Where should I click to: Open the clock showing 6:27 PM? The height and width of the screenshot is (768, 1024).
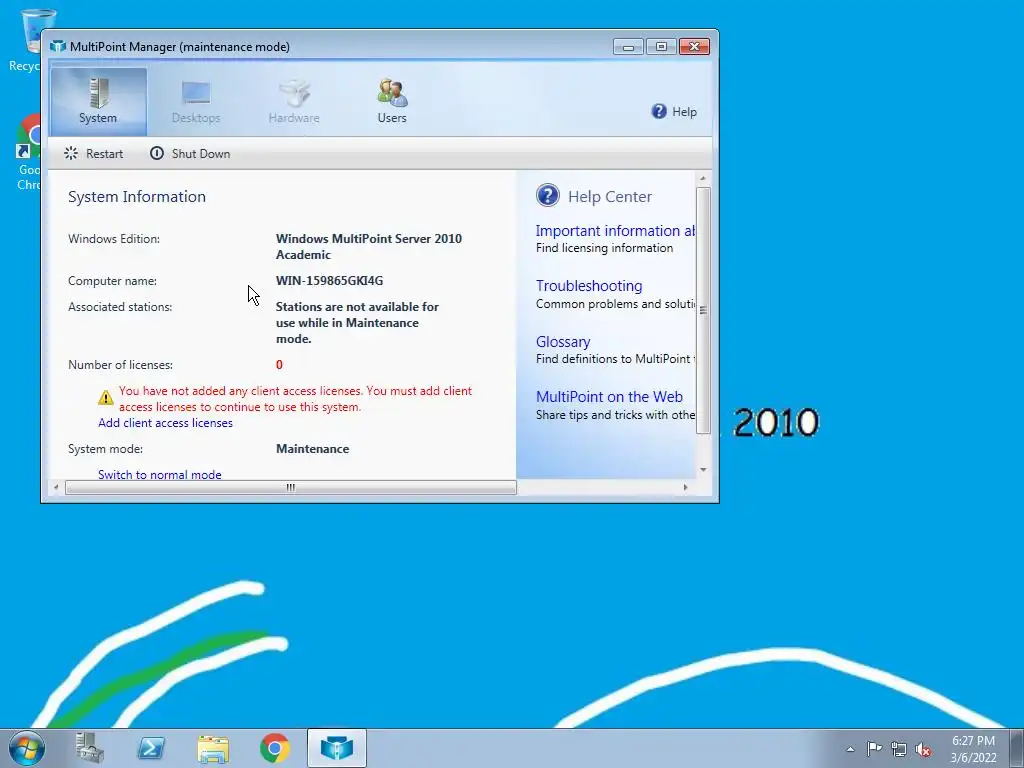pos(973,749)
